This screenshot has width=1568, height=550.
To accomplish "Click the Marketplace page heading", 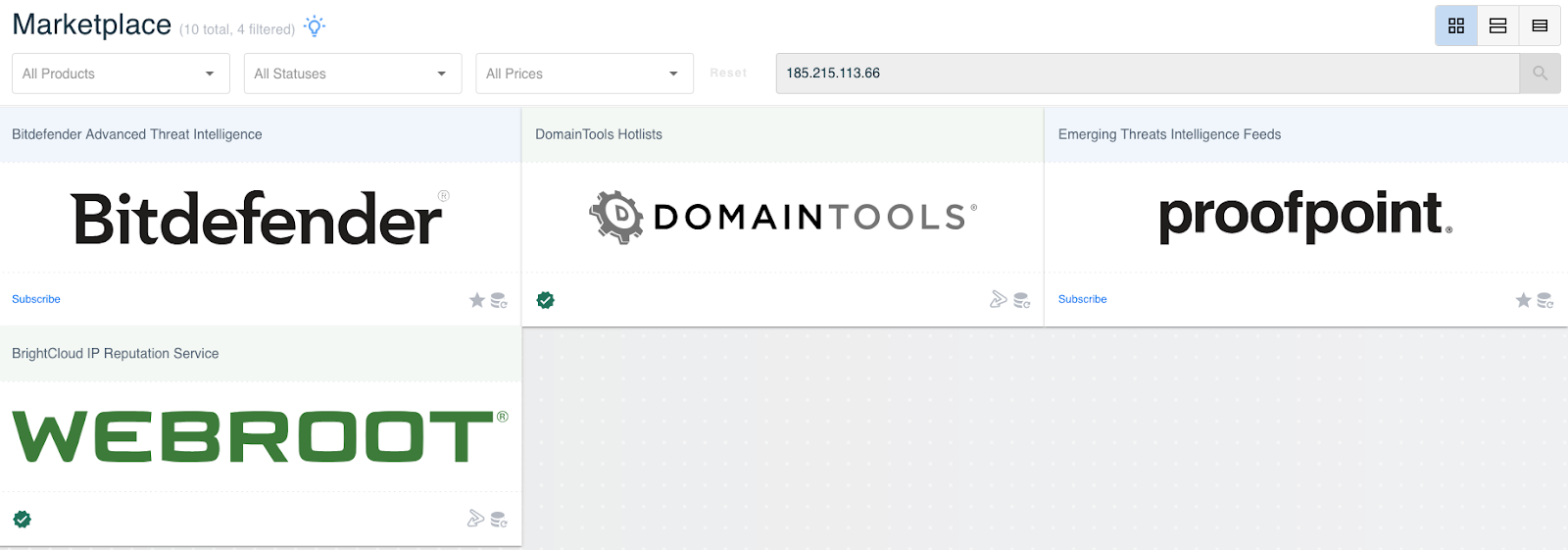I will click(92, 25).
